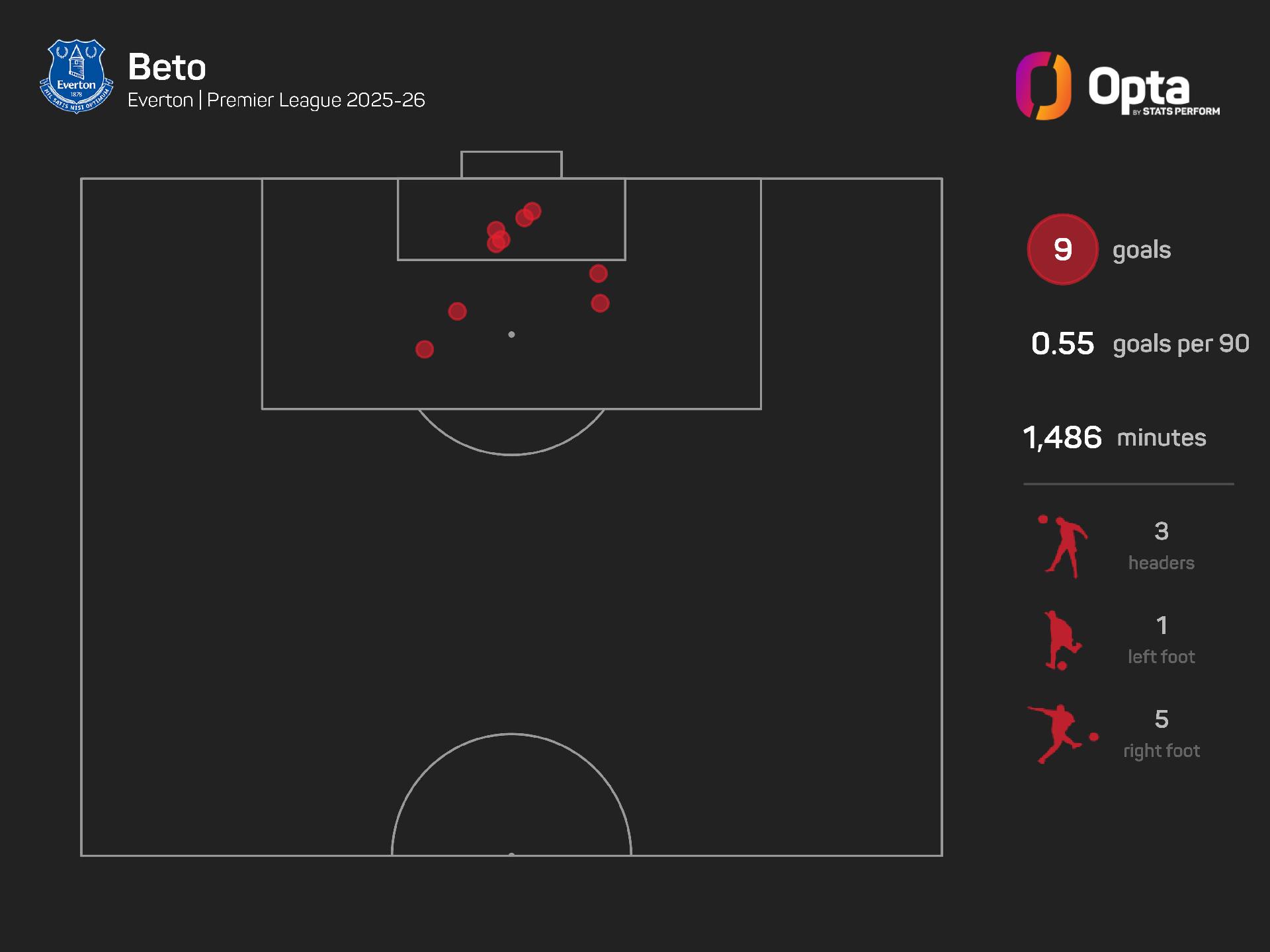Click the 3 headers count
Screen dimensions: 1270x952
pyautogui.click(x=1162, y=546)
